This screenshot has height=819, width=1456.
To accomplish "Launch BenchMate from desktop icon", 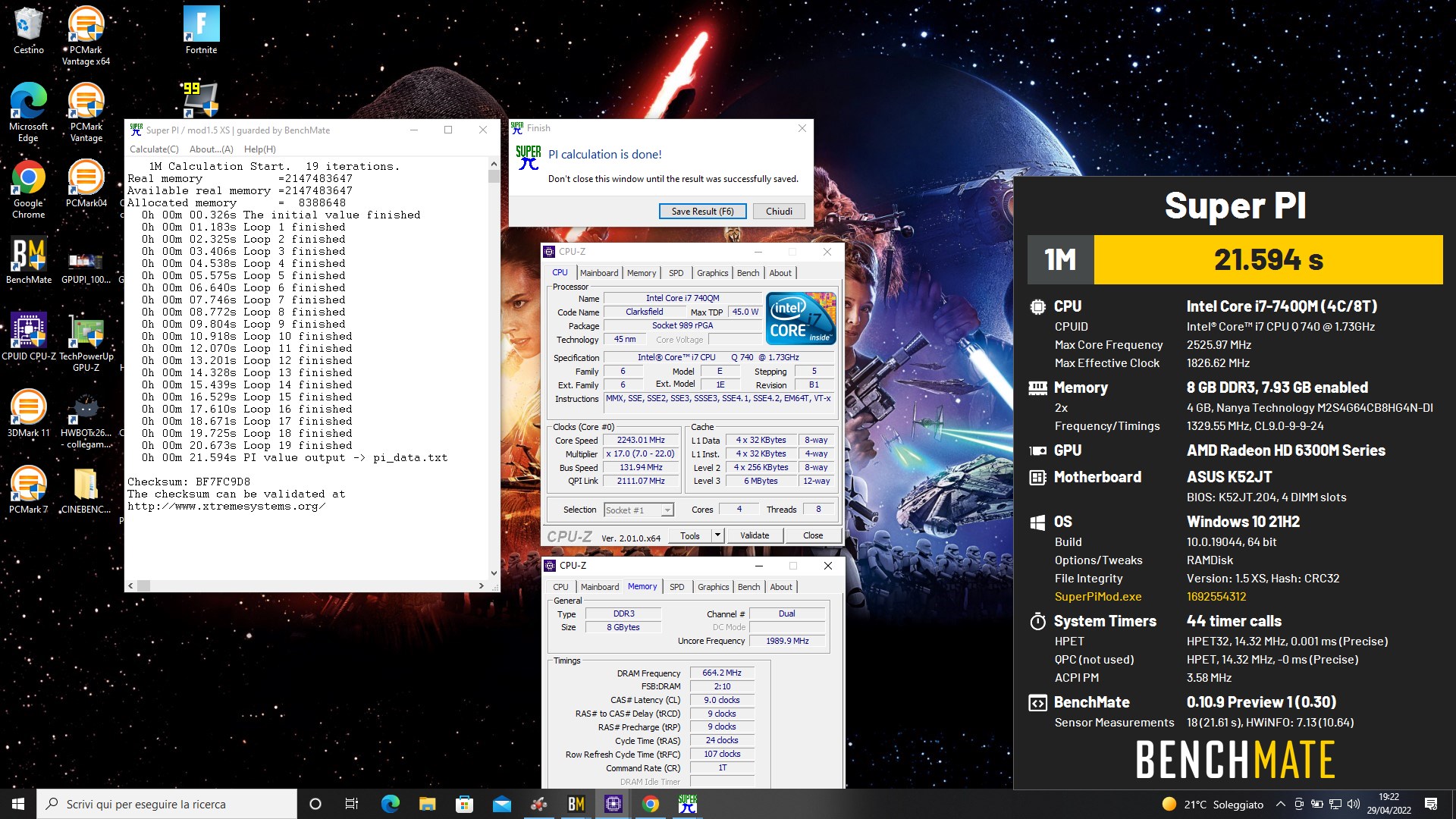I will click(28, 260).
